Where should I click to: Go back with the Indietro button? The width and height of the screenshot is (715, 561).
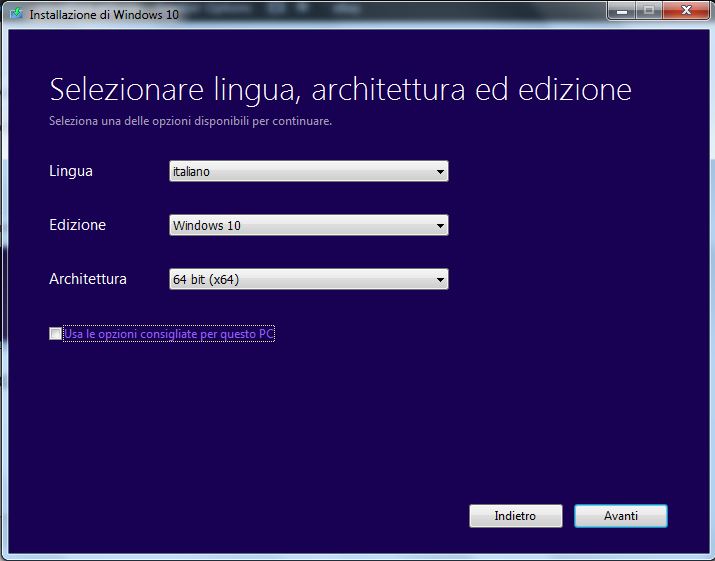[515, 516]
